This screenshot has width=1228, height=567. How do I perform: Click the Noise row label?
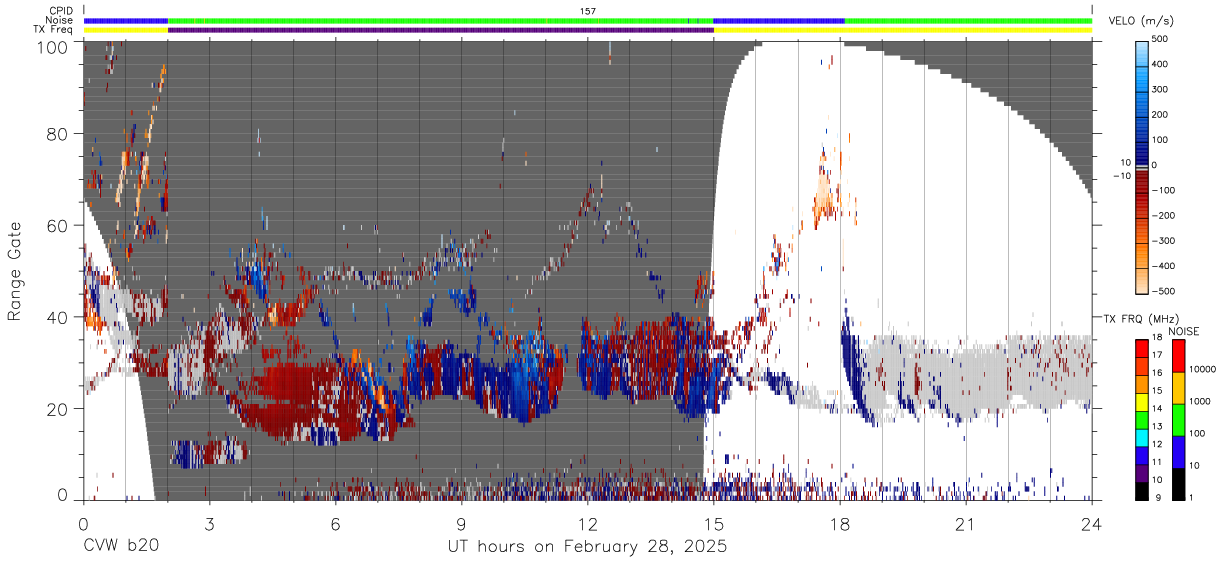pos(58,20)
